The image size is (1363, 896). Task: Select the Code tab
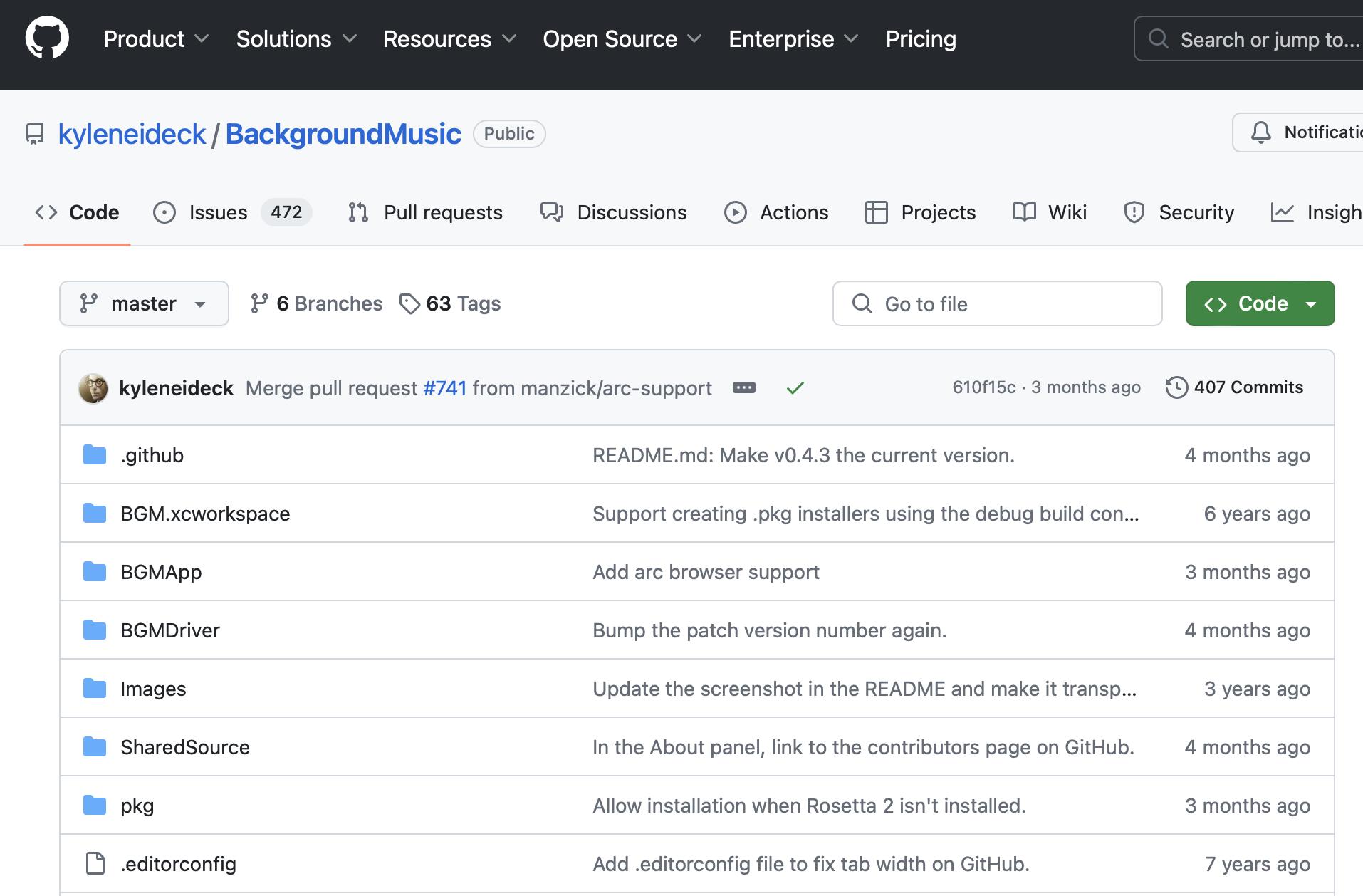coord(77,212)
